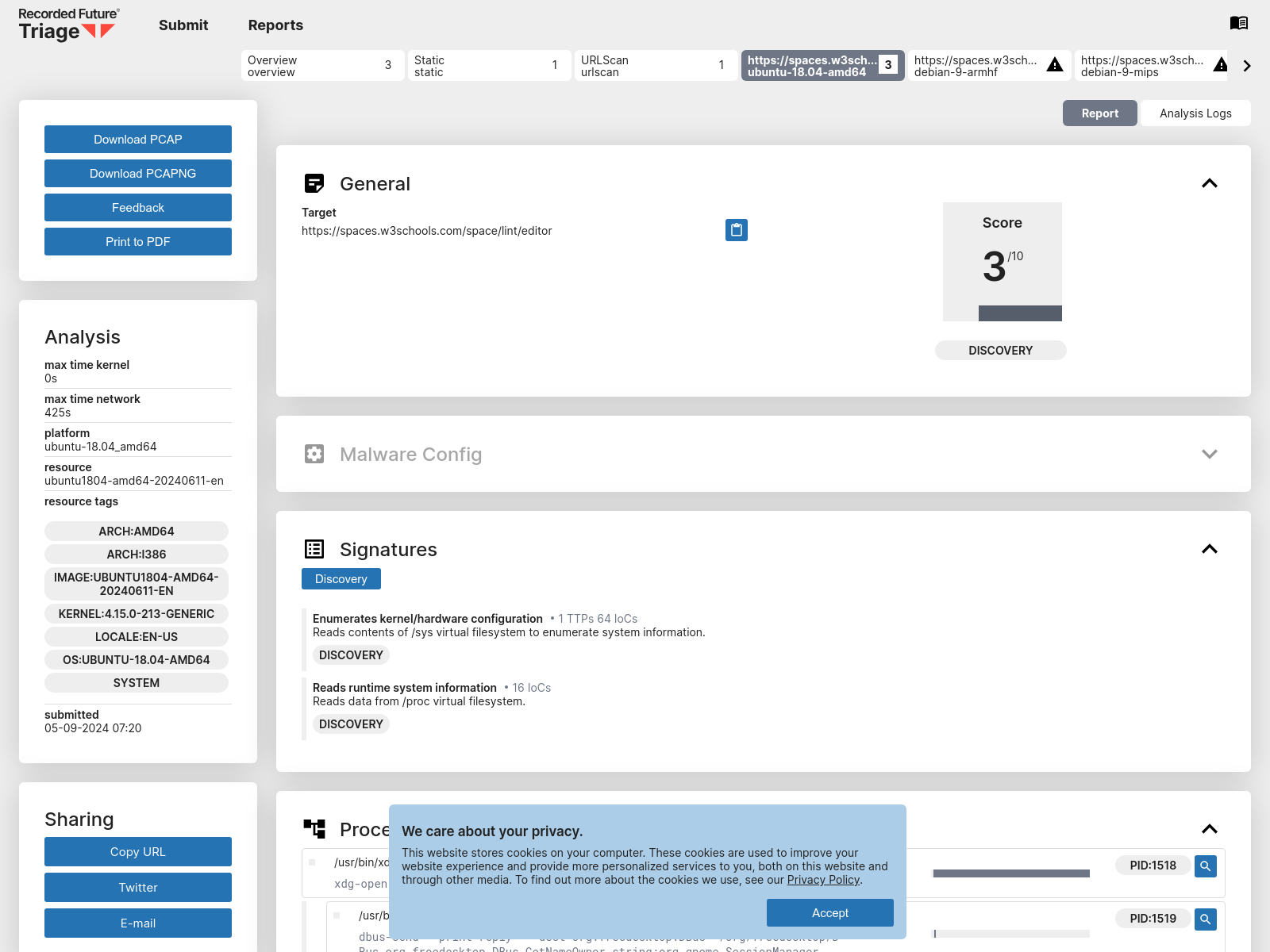
Task: Open the documentation book icon
Action: tap(1239, 23)
